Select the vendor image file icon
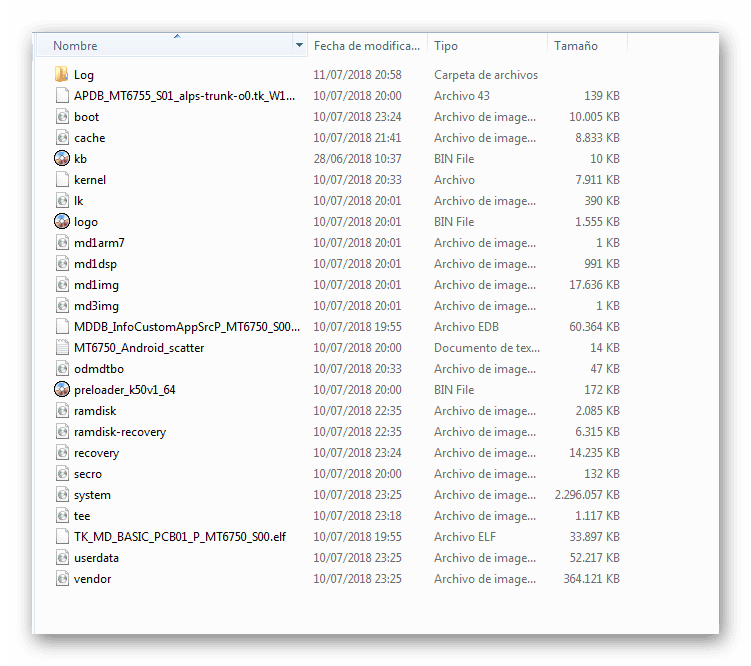 (62, 579)
